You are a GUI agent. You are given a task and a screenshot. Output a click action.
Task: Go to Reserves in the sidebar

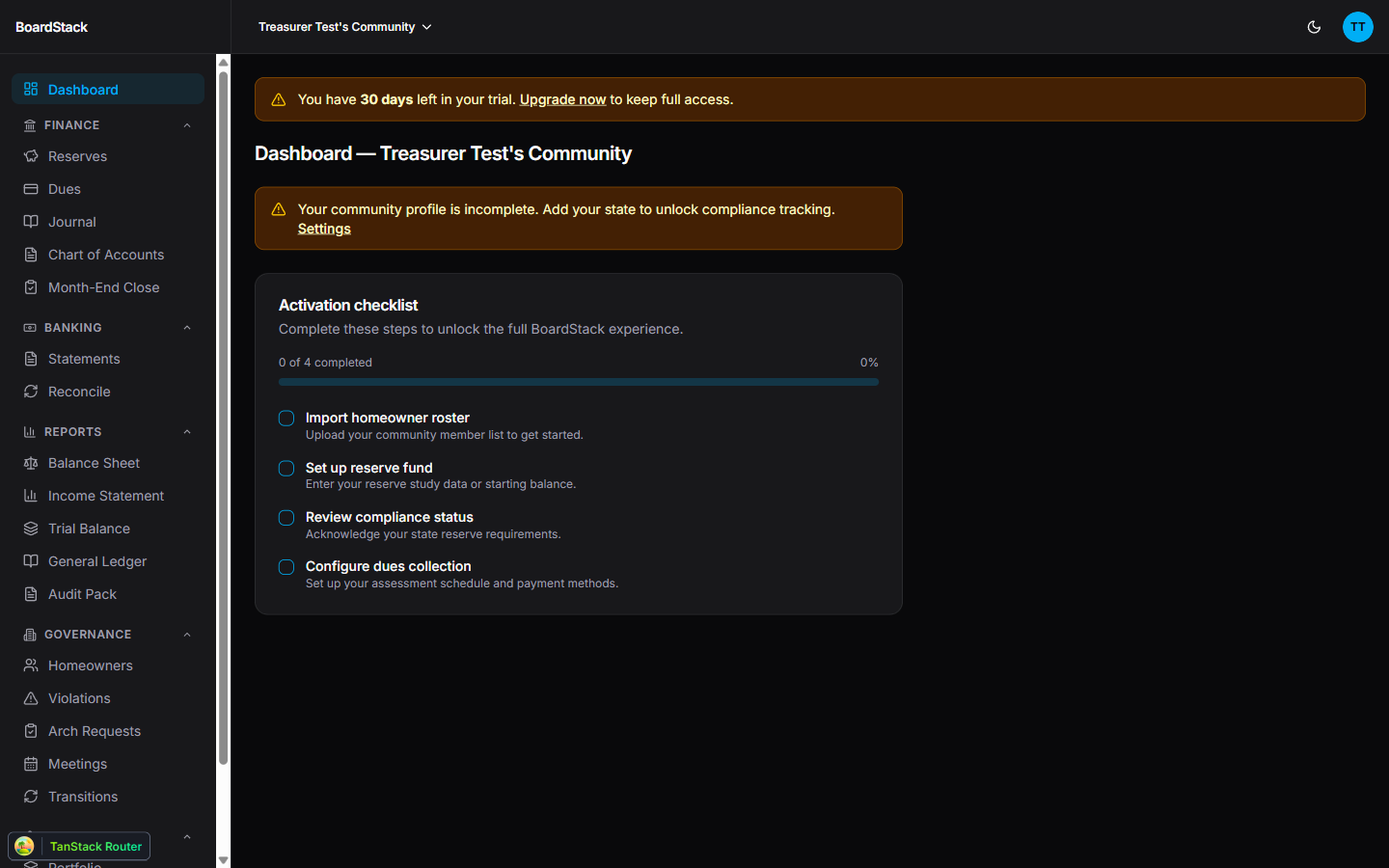point(108,156)
